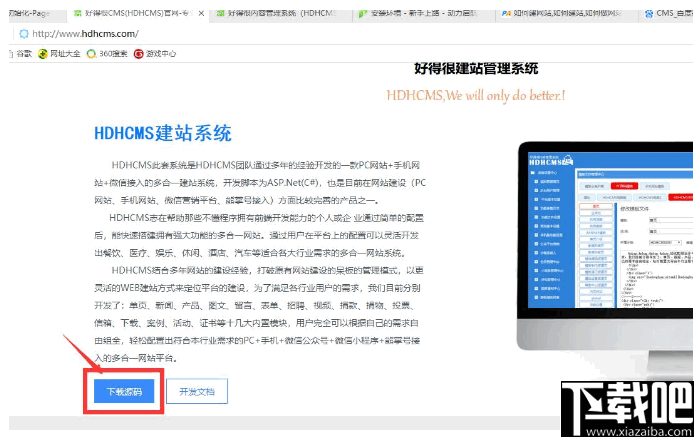Screen dimensions: 696x437
Task: Open the 游戏中心 bookmark
Action: coord(155,54)
